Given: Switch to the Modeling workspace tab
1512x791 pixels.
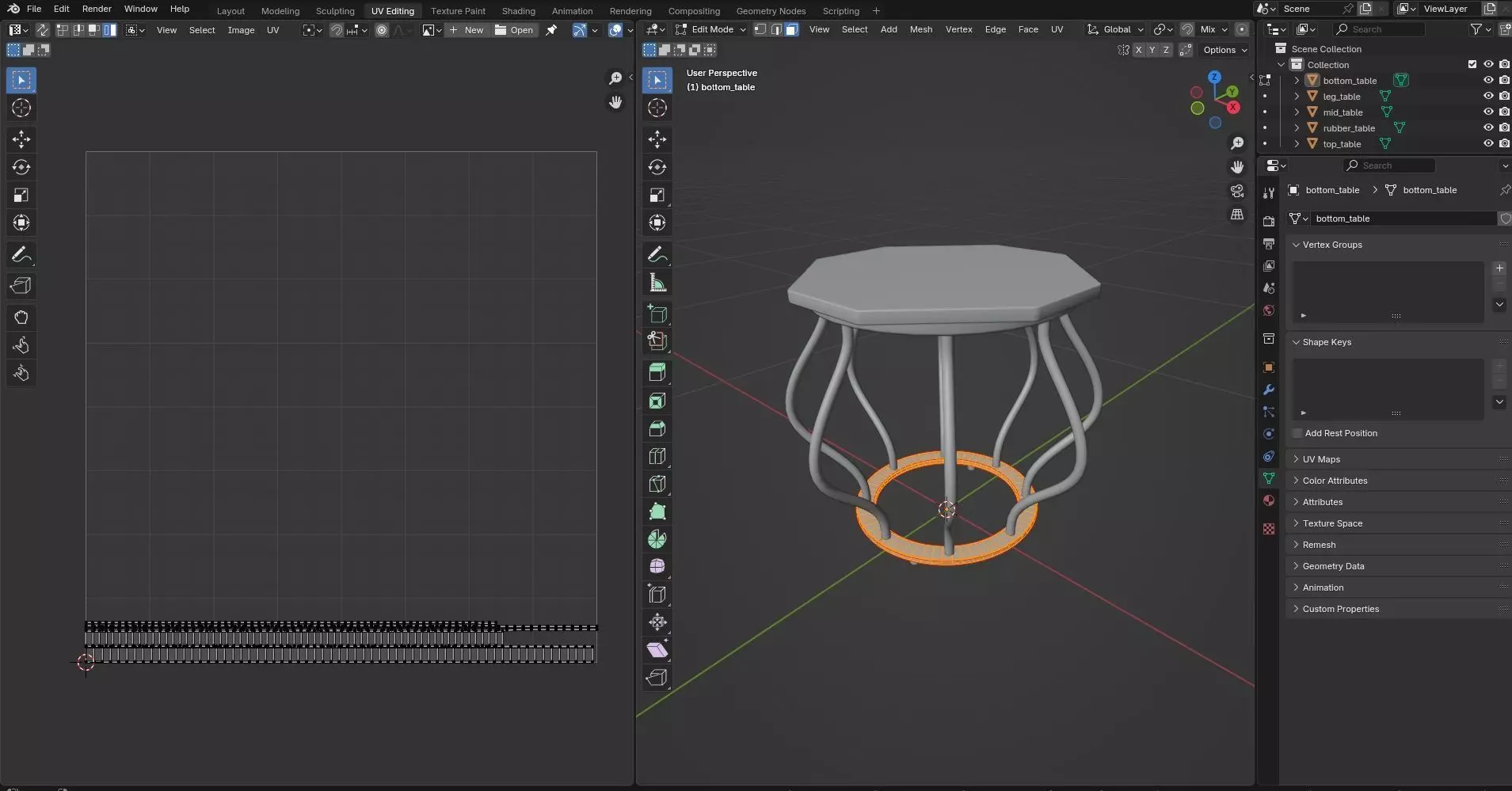Looking at the screenshot, I should 280,11.
